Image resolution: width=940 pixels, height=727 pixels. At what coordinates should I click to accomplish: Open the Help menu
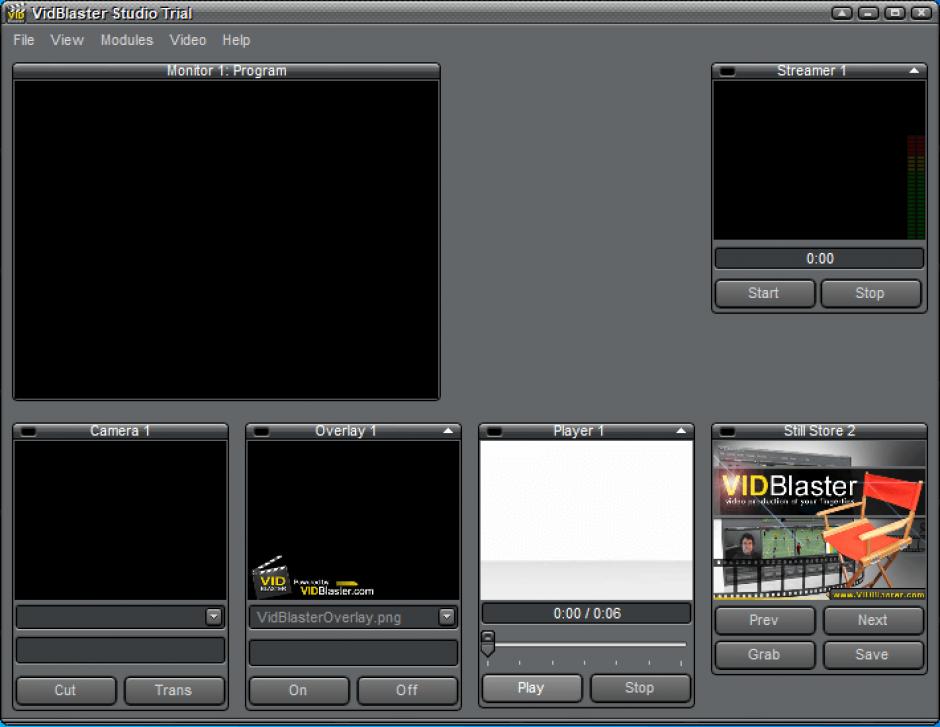[x=236, y=40]
